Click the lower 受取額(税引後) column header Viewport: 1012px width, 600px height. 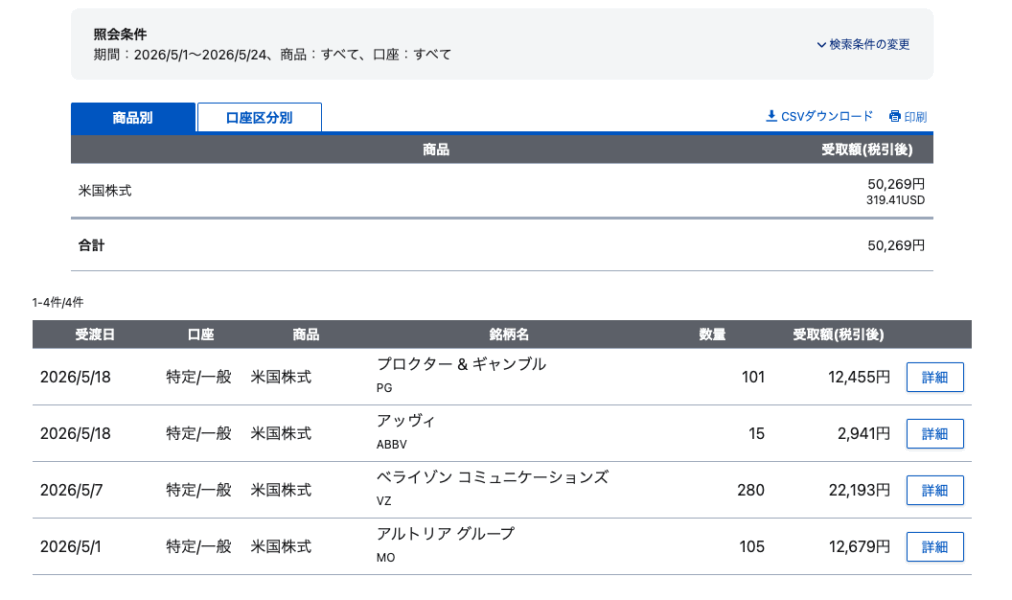click(838, 334)
